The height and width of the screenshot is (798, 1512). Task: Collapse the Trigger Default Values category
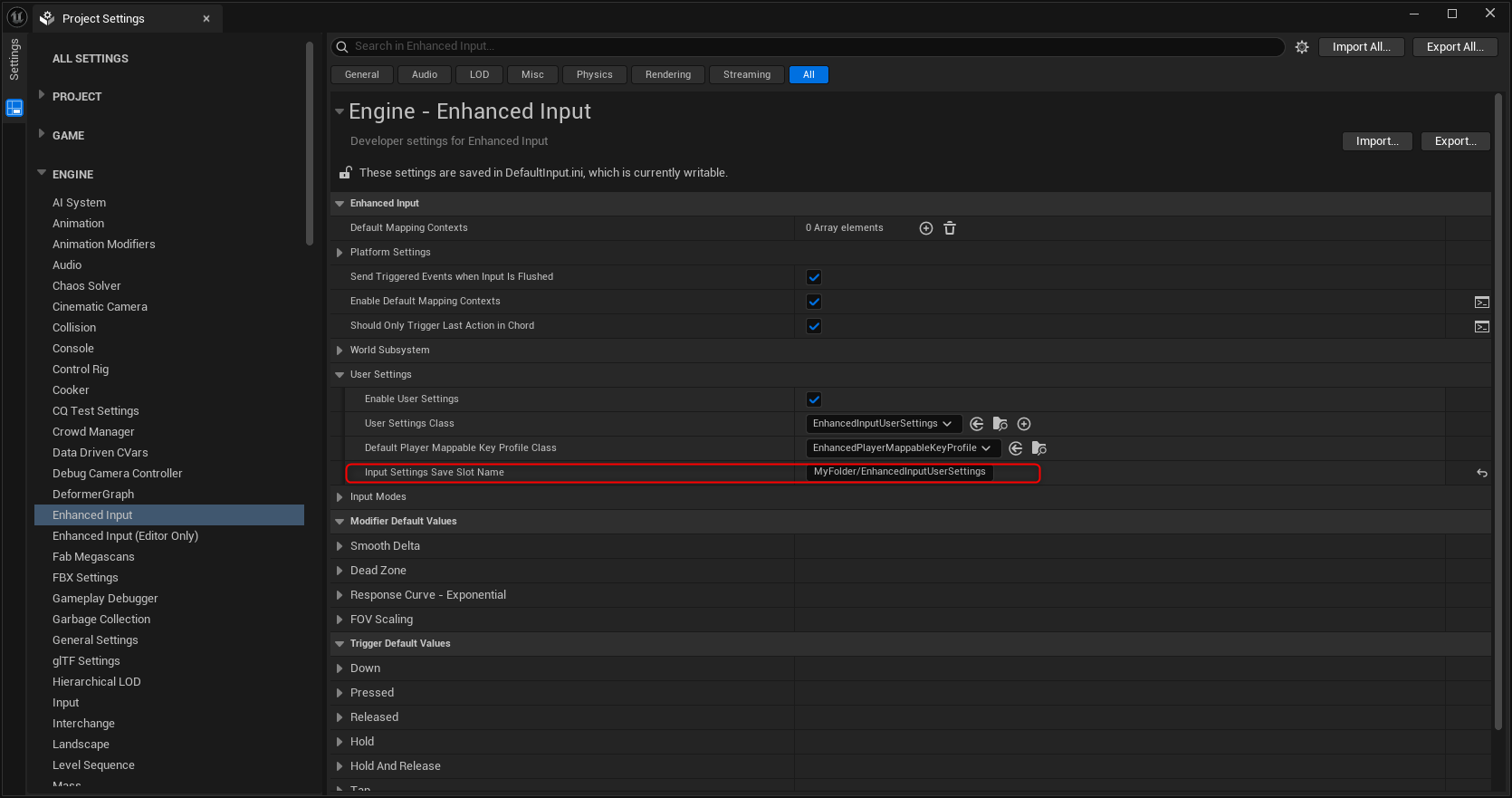point(340,644)
